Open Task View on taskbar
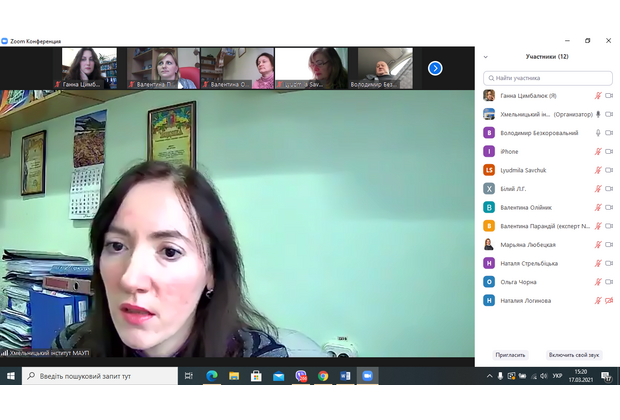The image size is (620, 420). (x=189, y=376)
